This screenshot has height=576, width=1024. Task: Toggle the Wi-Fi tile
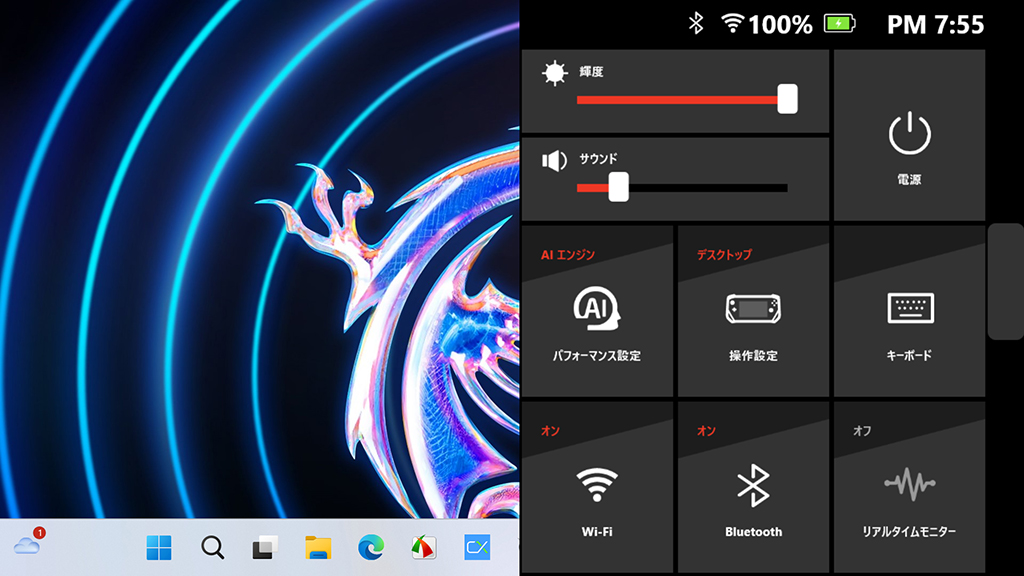(x=597, y=487)
